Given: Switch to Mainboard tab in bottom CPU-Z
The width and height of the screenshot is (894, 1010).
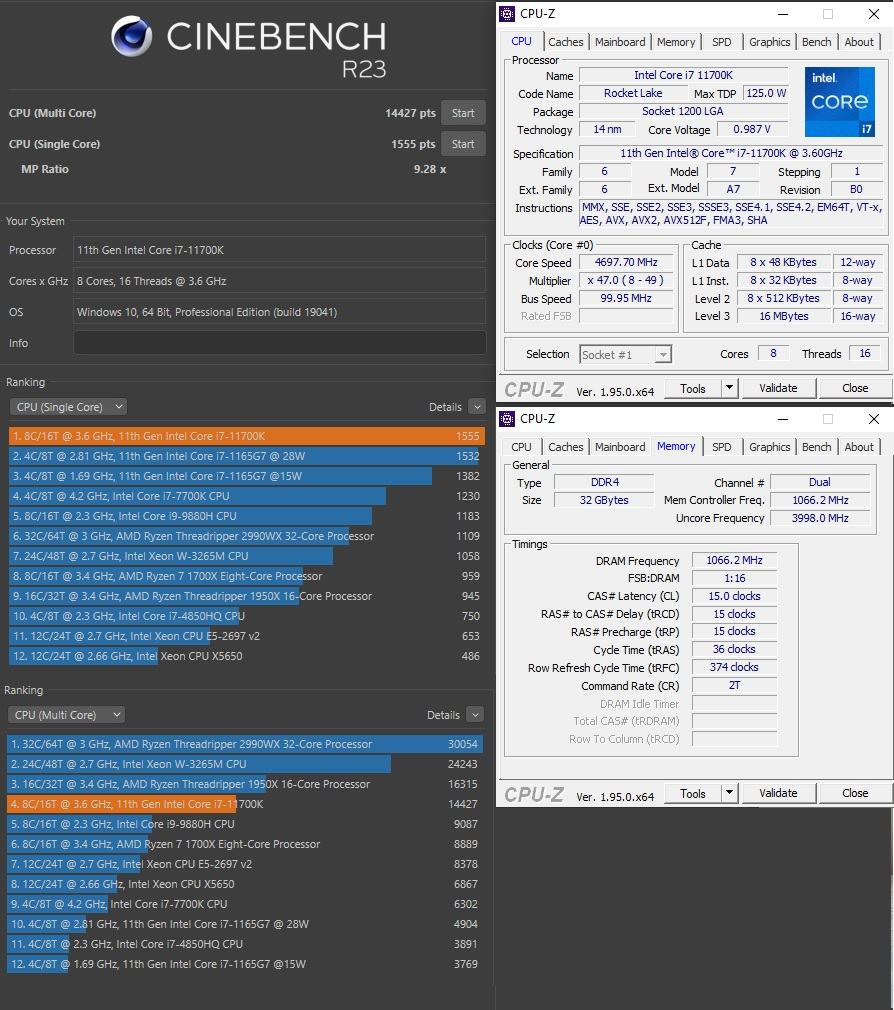Looking at the screenshot, I should [x=620, y=447].
